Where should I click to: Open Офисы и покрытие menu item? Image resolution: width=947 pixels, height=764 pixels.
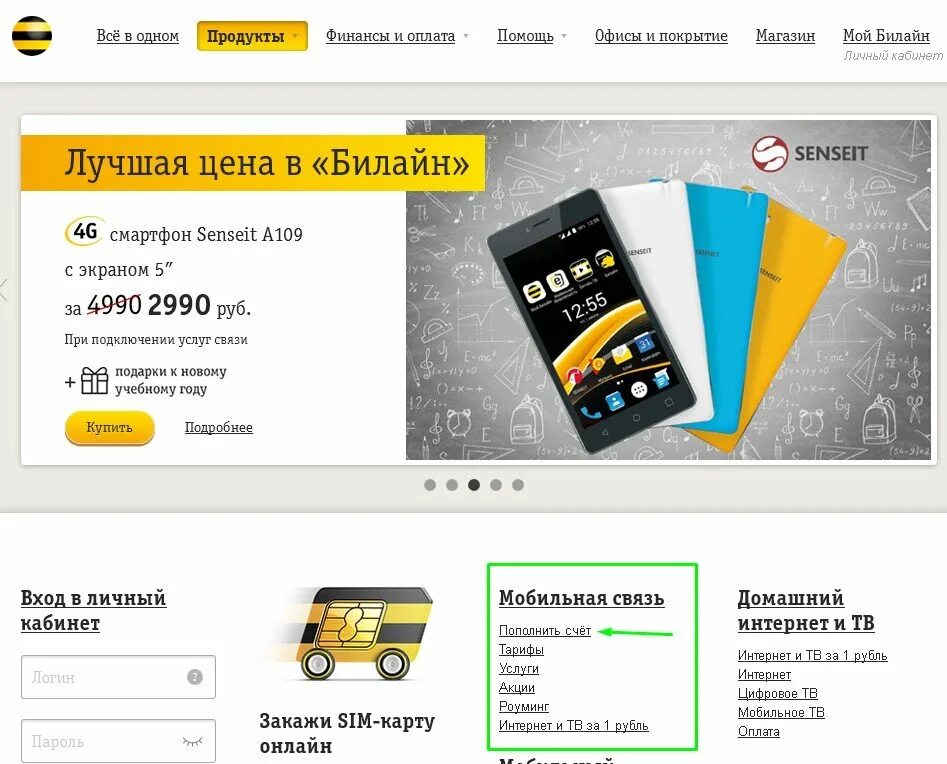pos(661,36)
